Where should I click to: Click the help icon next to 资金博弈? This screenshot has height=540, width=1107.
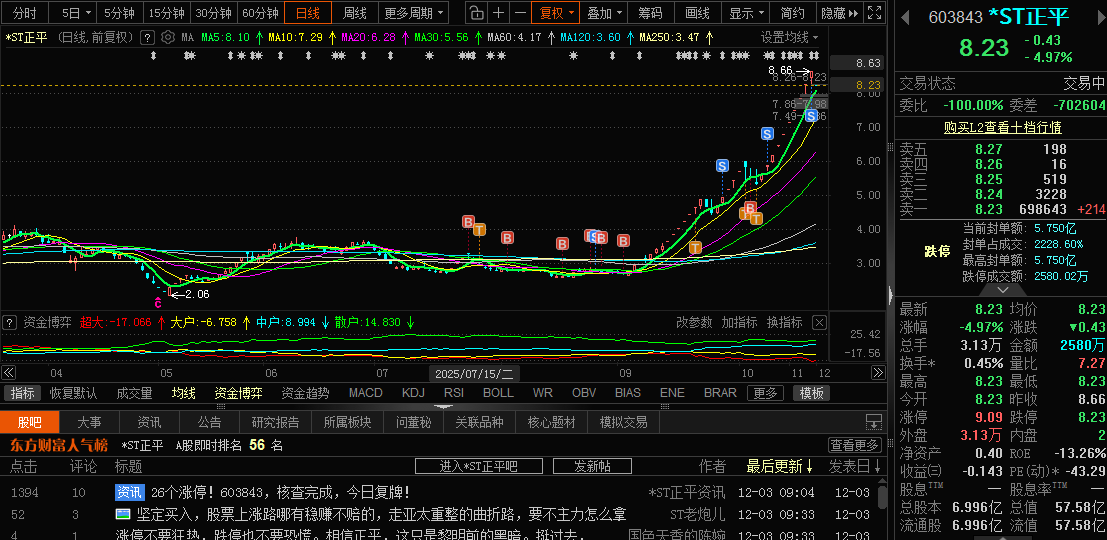pyautogui.click(x=10, y=322)
